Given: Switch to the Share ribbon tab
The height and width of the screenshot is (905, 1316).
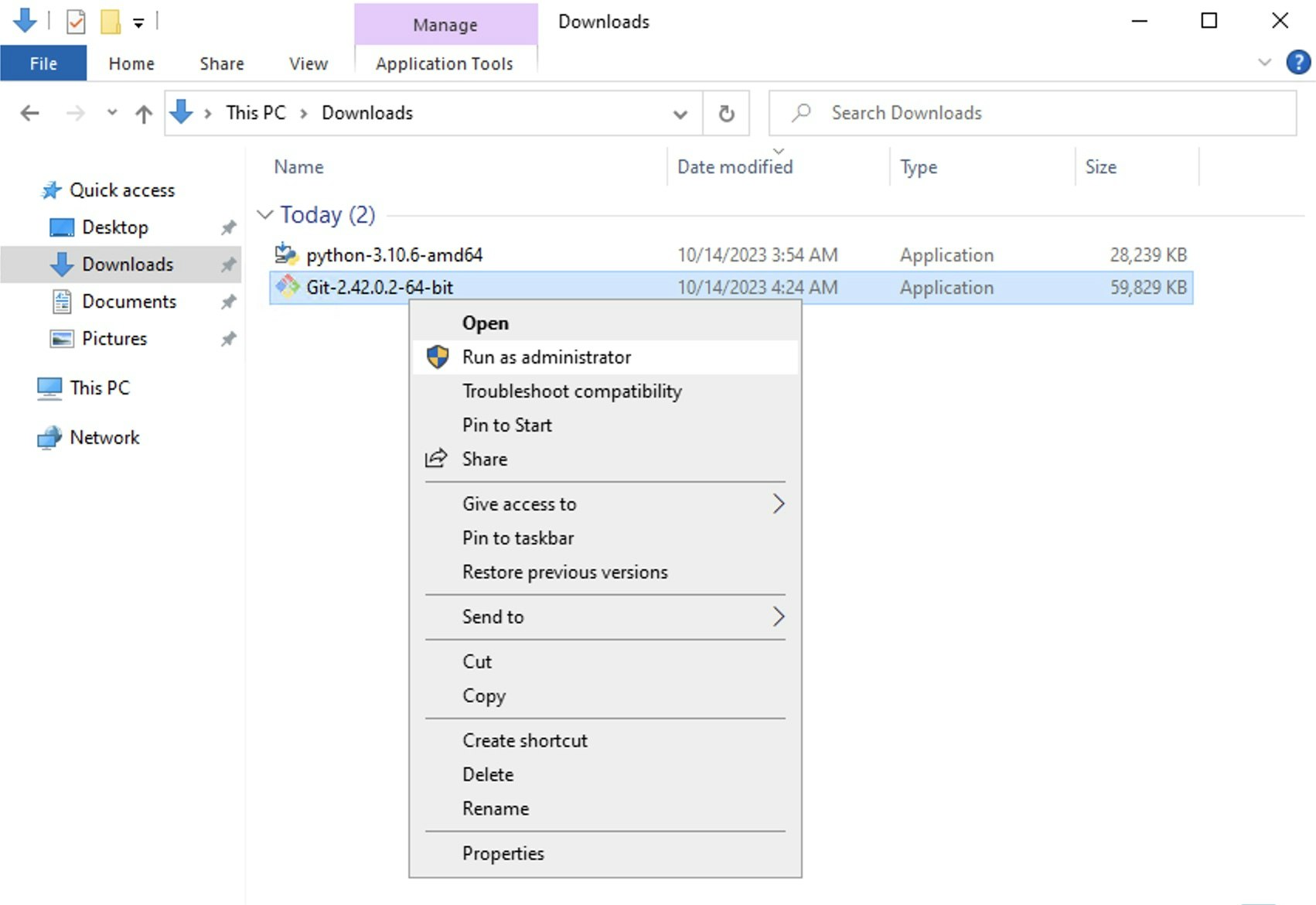Looking at the screenshot, I should point(222,63).
